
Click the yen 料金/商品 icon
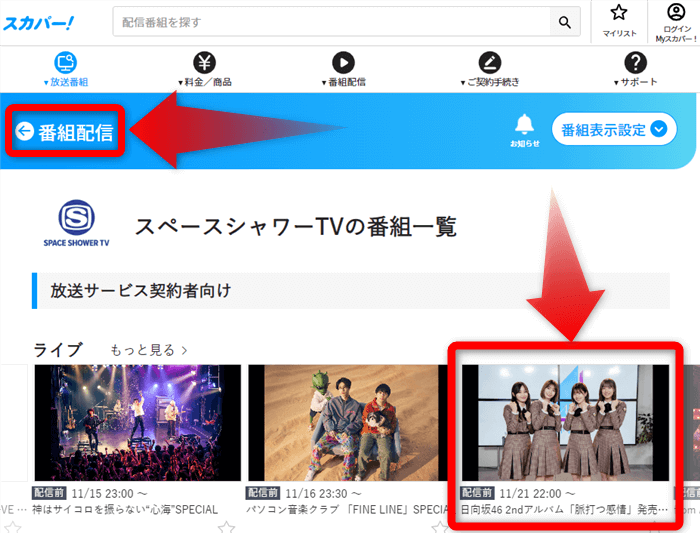point(204,62)
